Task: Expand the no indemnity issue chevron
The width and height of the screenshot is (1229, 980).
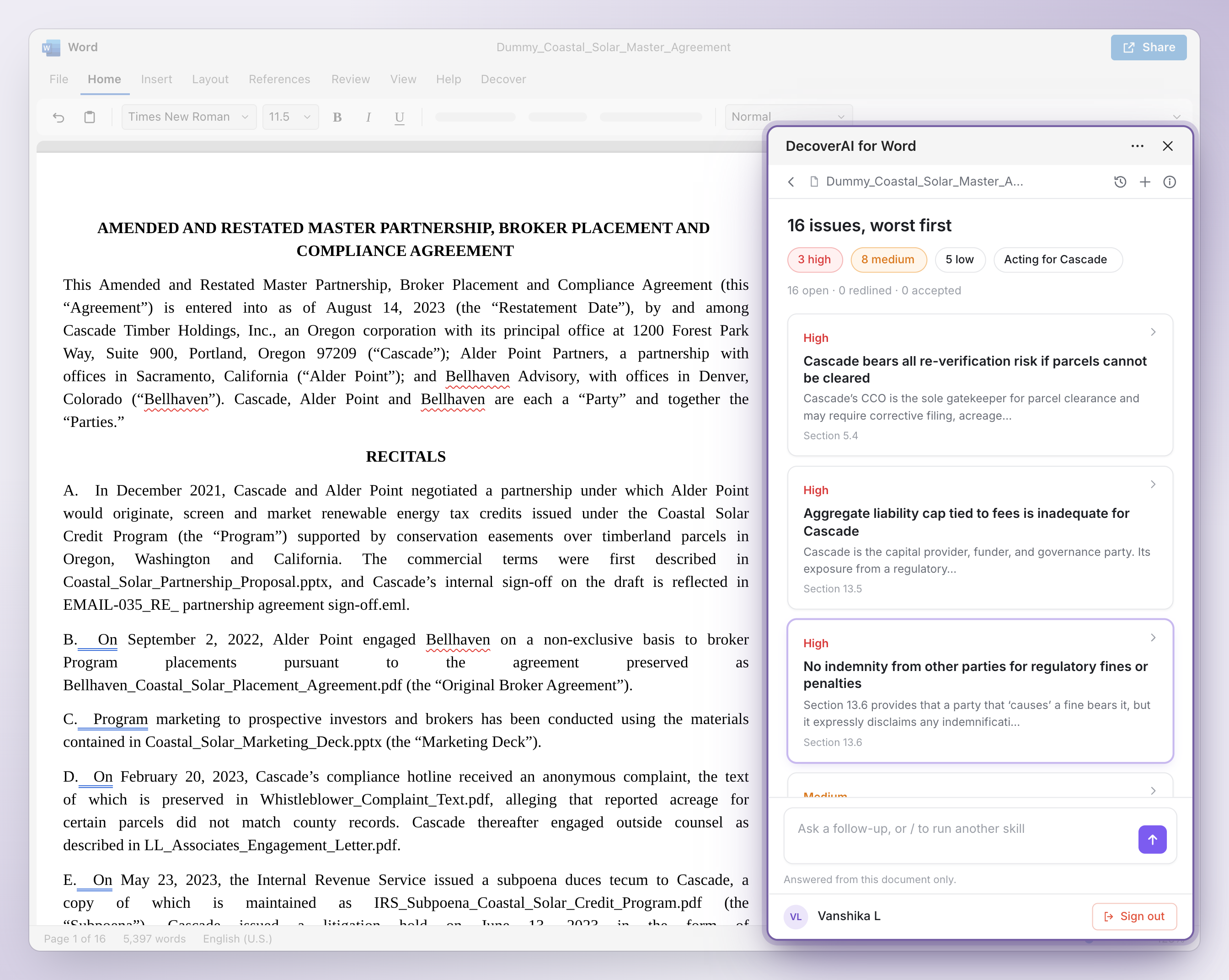Action: (x=1153, y=637)
